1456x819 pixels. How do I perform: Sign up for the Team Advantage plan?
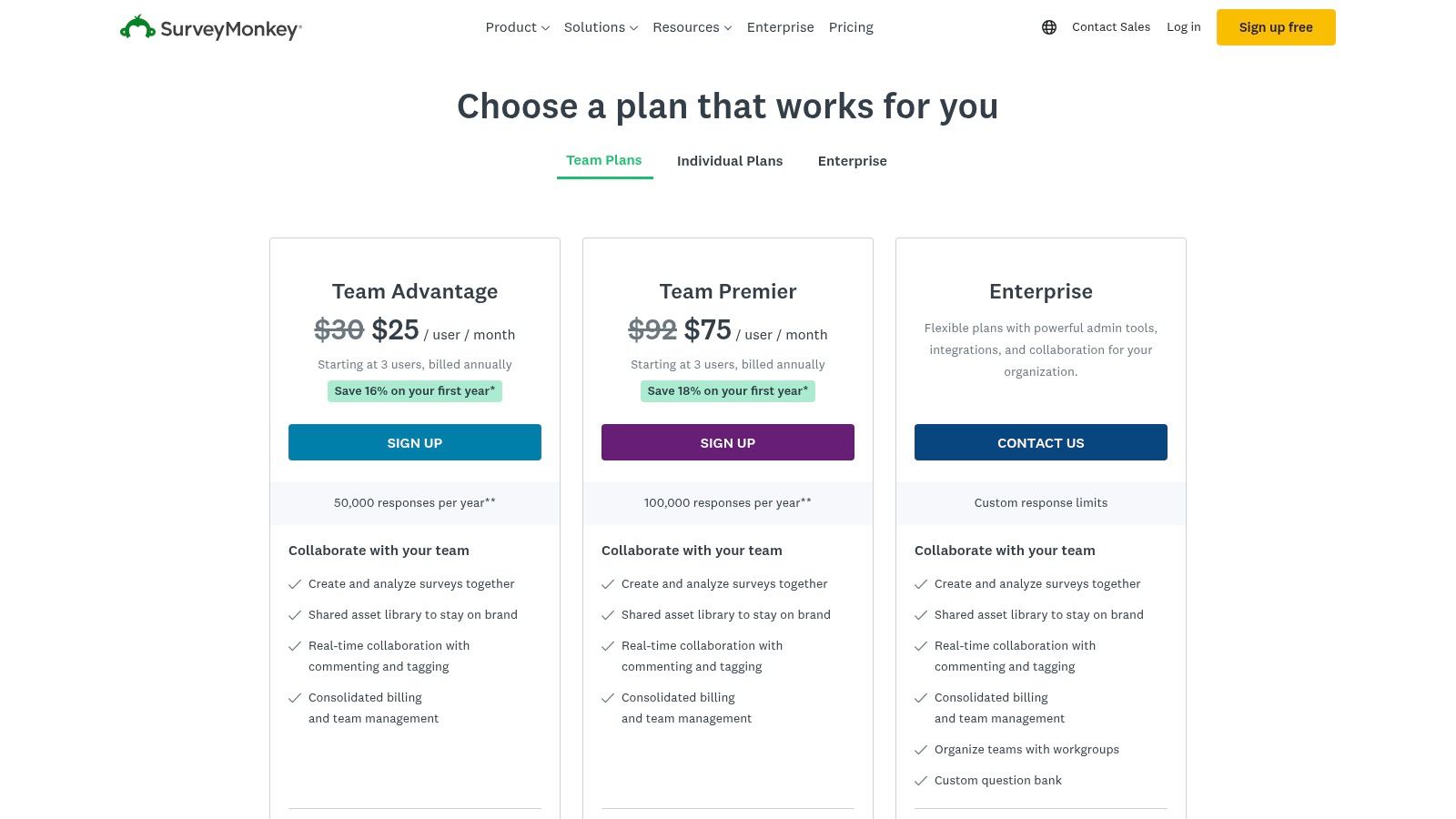click(414, 442)
